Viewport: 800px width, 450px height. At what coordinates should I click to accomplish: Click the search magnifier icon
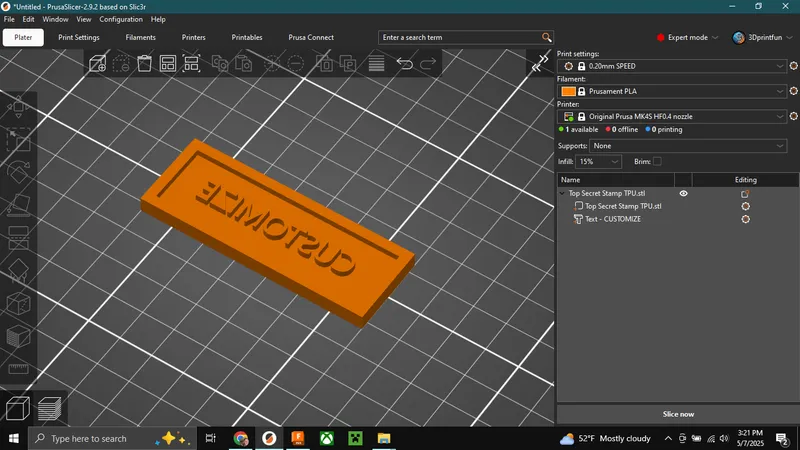pos(546,37)
